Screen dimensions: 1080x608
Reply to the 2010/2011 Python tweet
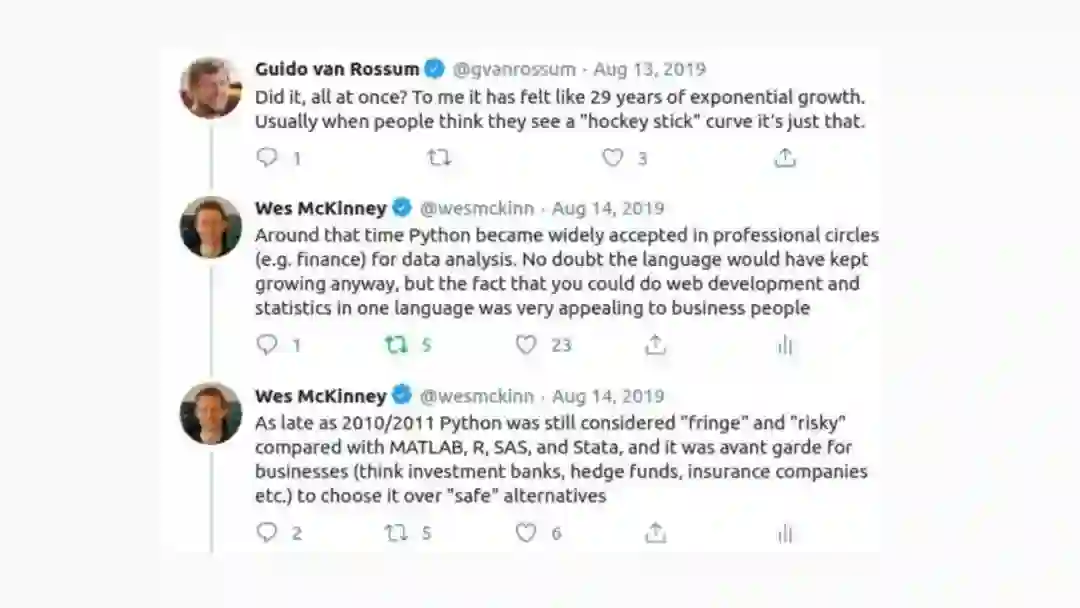tap(267, 533)
